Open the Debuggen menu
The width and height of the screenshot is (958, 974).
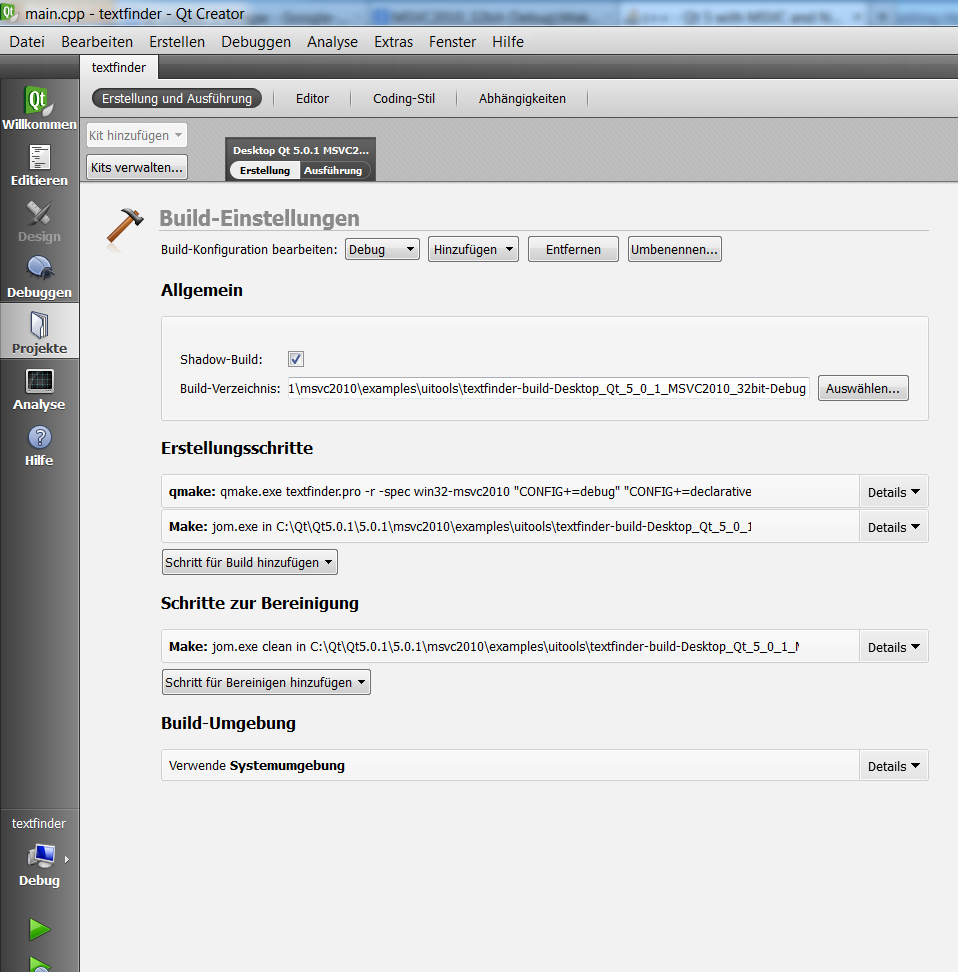click(256, 42)
